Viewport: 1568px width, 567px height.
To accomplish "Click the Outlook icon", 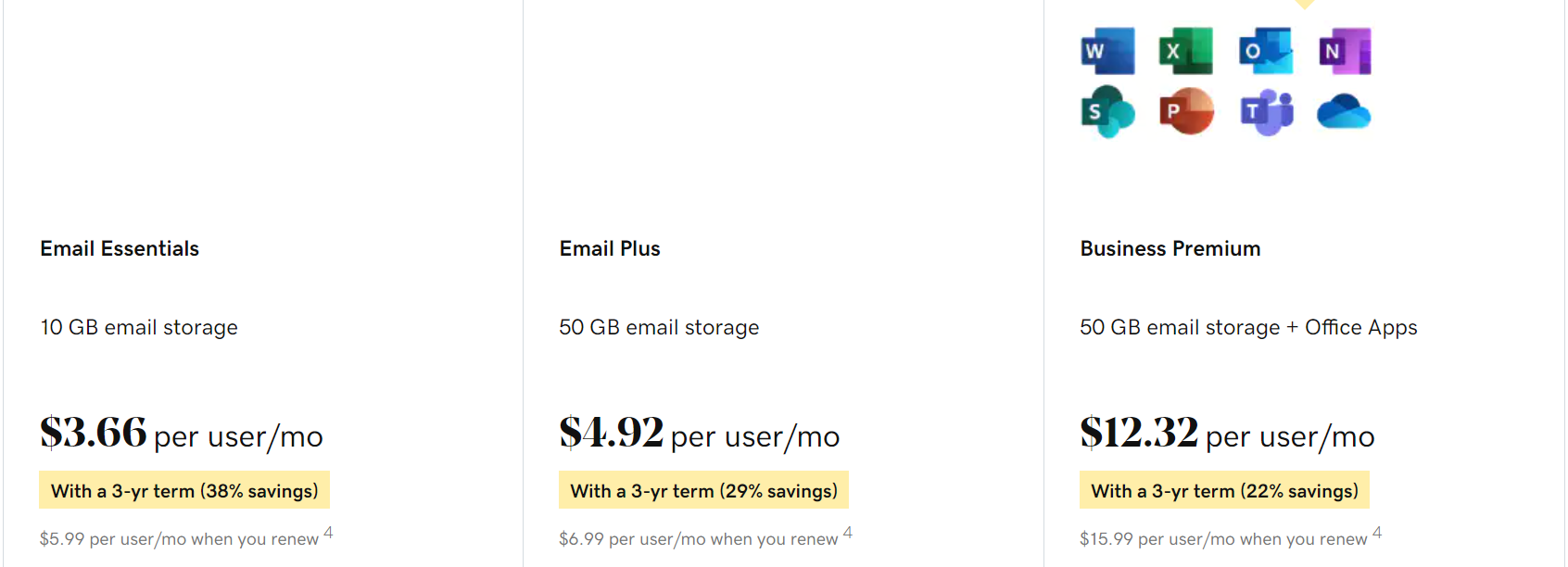I will [x=1265, y=51].
